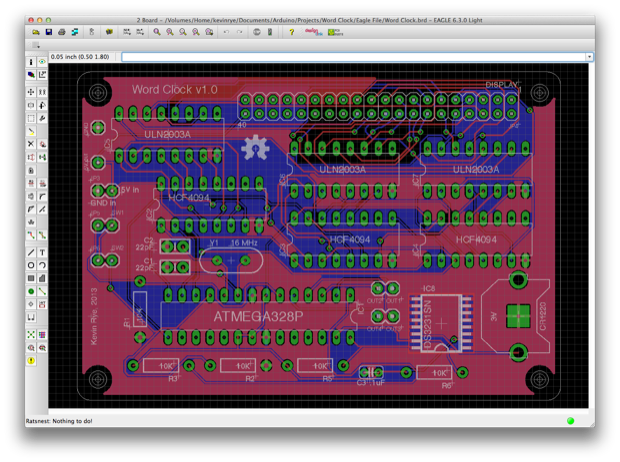Select the Miter tool
Viewport: 620px width, 462px height.
tap(42, 196)
